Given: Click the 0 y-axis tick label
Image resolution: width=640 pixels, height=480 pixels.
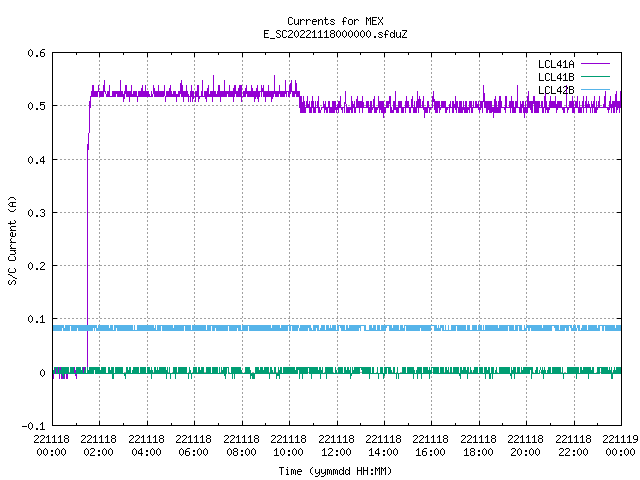Looking at the screenshot, I should pos(42,373).
